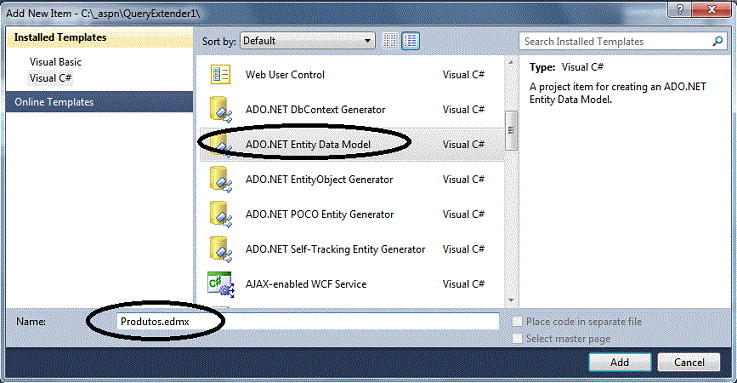Image resolution: width=737 pixels, height=383 pixels.
Task: Click the ADO.NET DbContext Generator icon
Action: point(220,109)
